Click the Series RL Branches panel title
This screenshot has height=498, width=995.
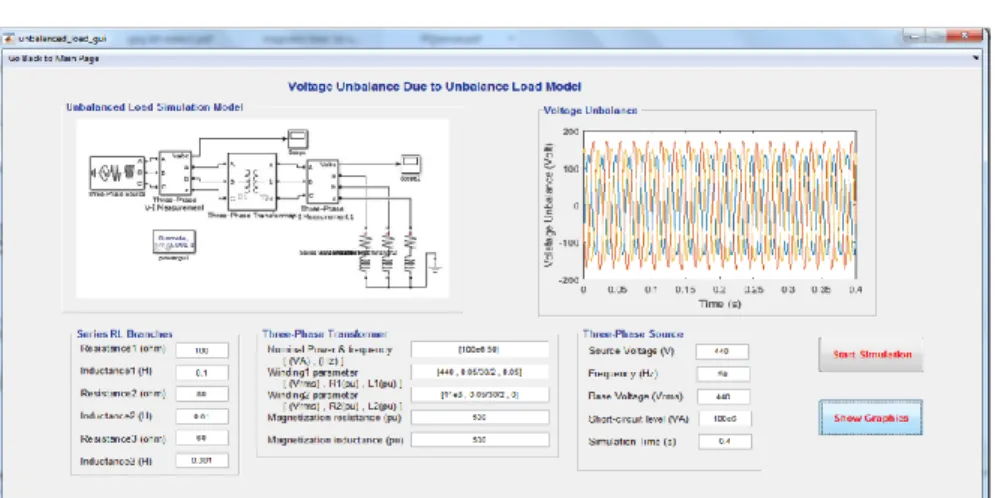coord(124,334)
